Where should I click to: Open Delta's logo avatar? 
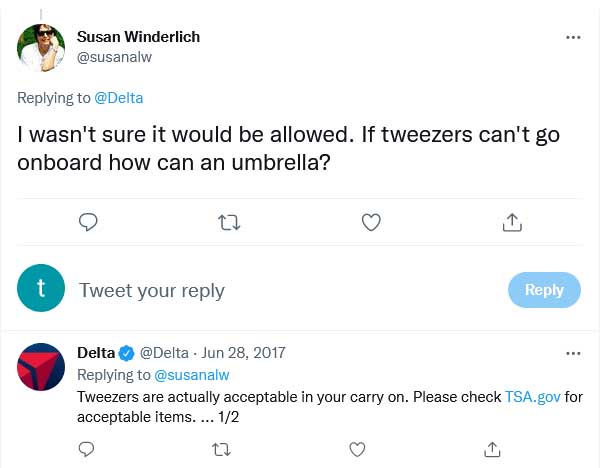(41, 367)
